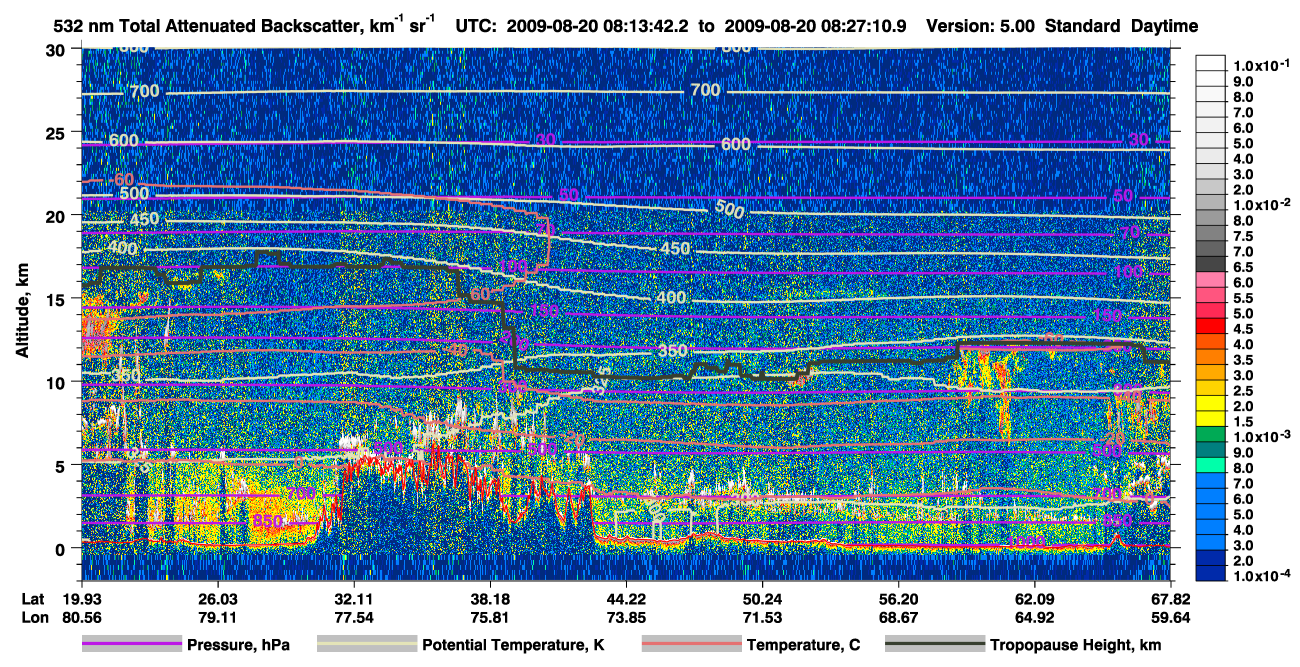Click latitude value 19.93
The image size is (1300, 667).
[81, 598]
